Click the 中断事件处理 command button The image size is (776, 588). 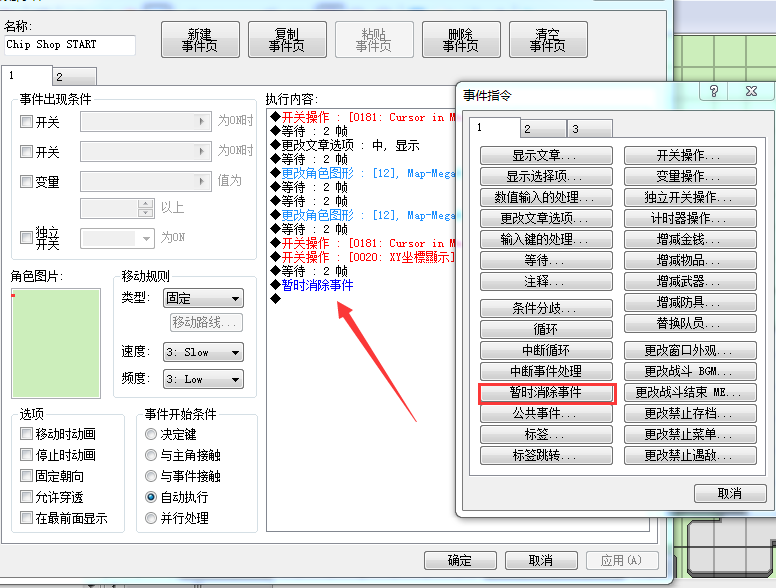tap(546, 371)
